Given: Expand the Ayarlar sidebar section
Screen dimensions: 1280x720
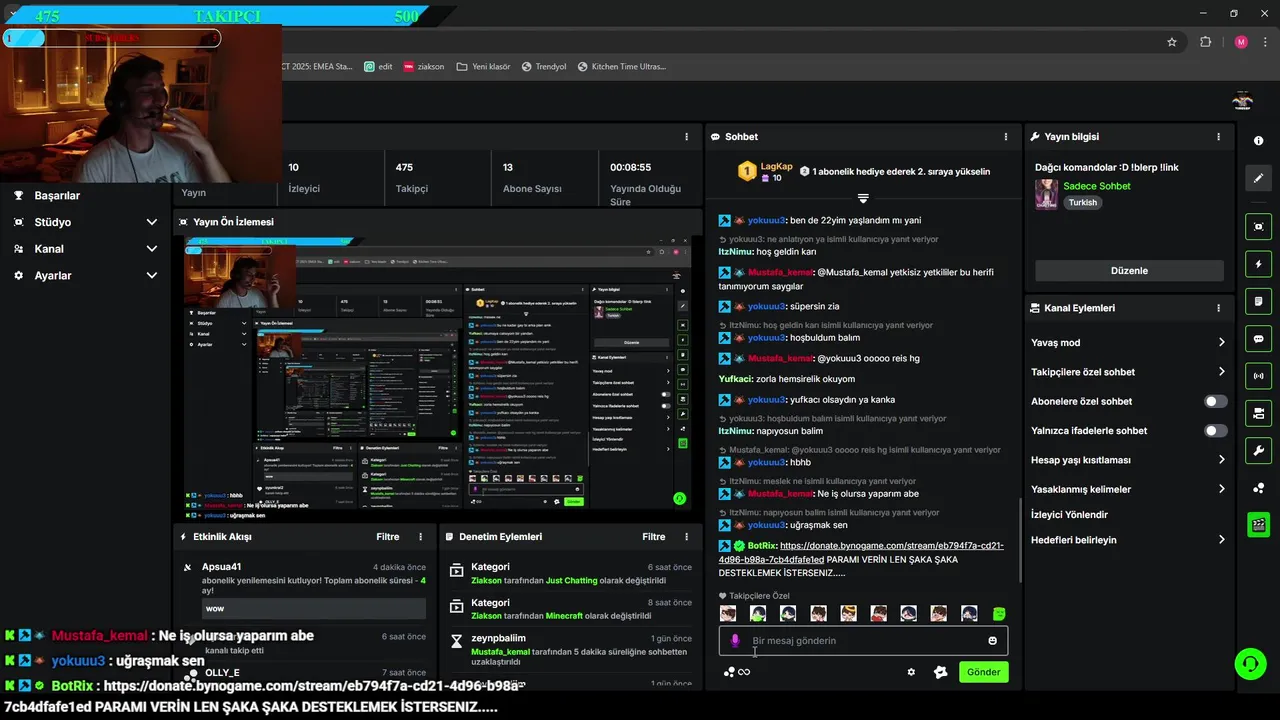Looking at the screenshot, I should pos(151,275).
